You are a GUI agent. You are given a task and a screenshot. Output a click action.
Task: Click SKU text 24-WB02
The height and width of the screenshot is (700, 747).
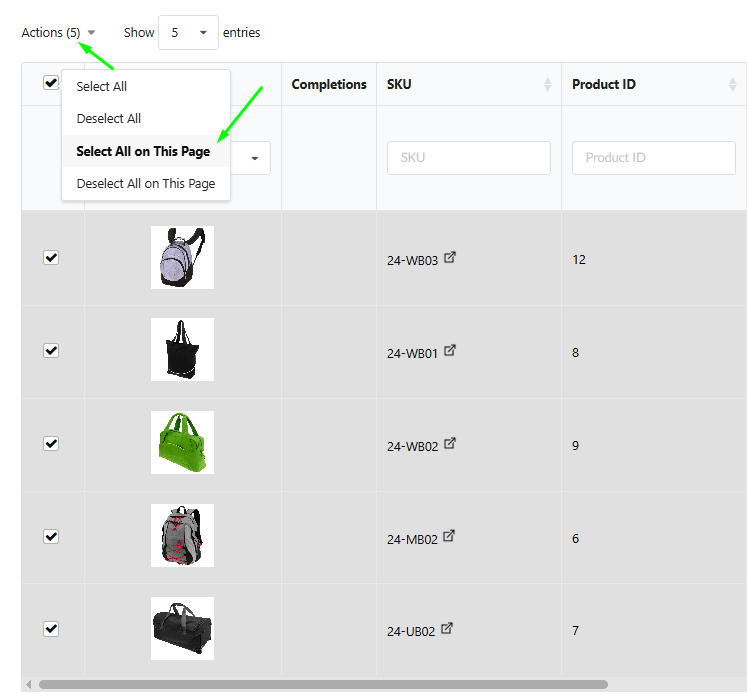(x=412, y=446)
